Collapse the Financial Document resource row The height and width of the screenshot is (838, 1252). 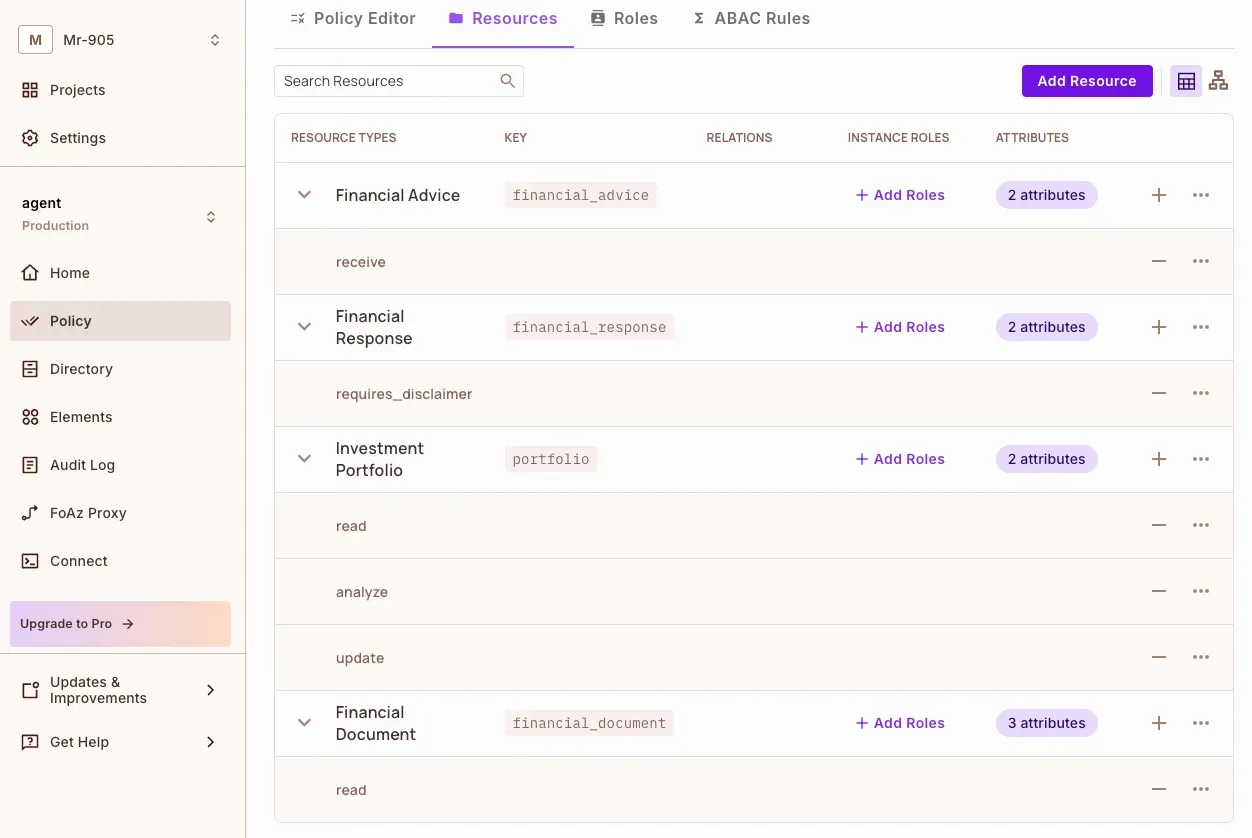pos(305,723)
